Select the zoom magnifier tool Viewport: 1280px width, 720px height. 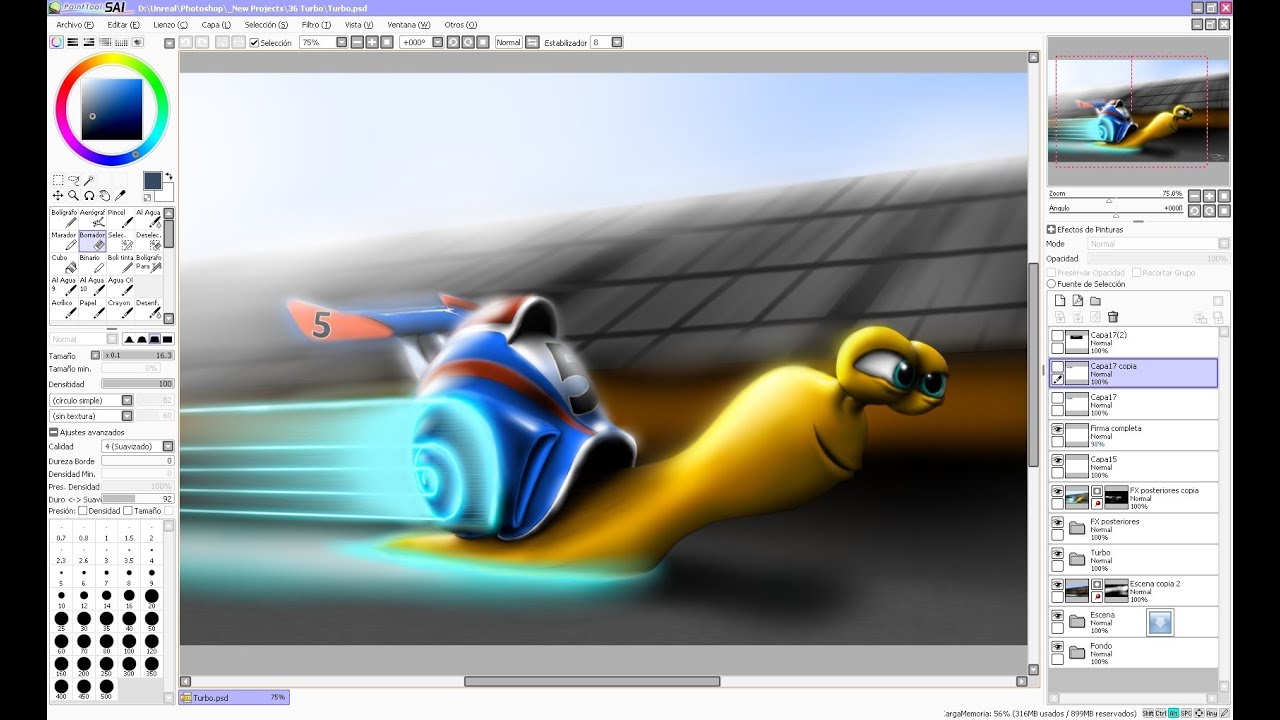tap(73, 196)
